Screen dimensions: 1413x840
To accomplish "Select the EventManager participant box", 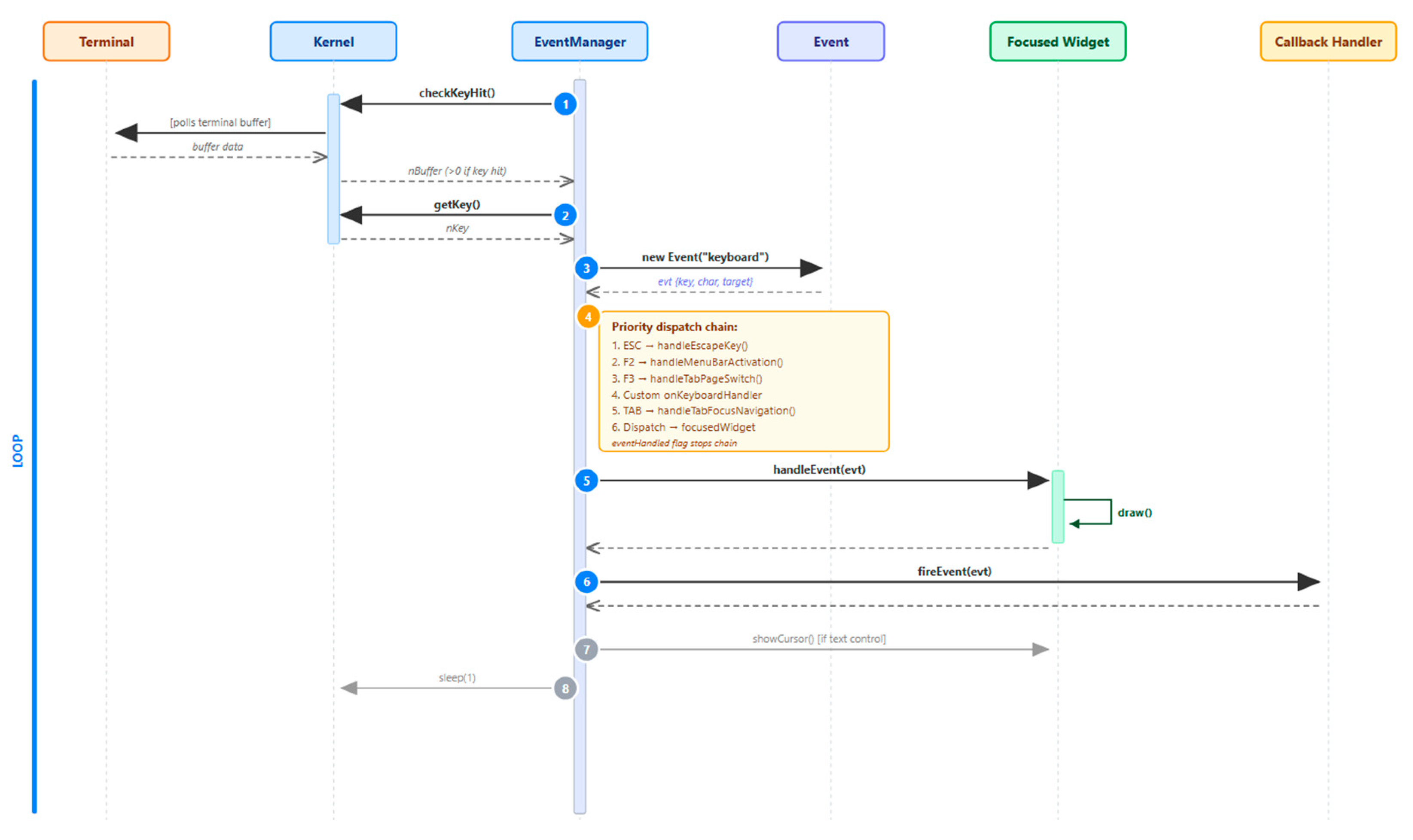I will click(x=579, y=41).
